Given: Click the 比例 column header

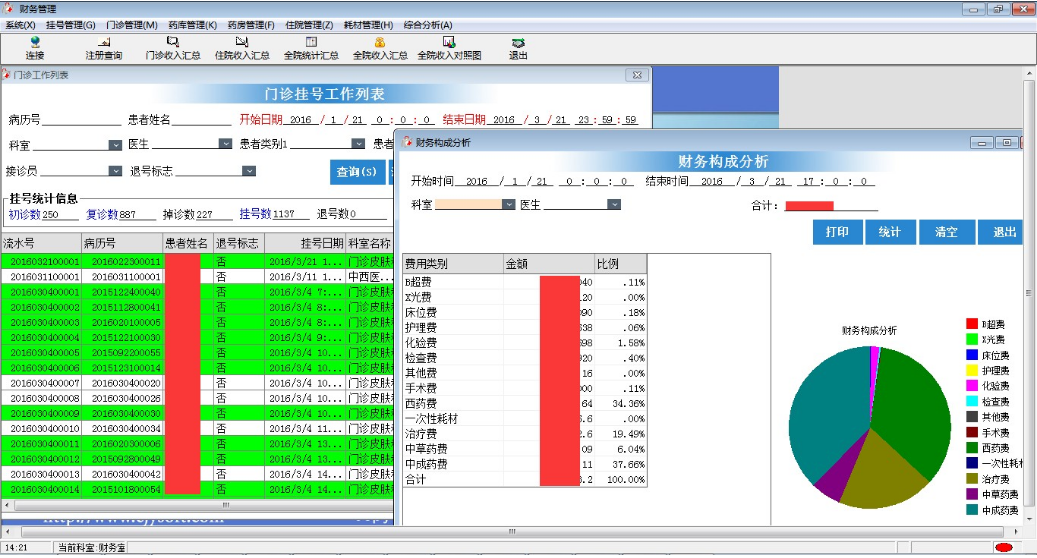Looking at the screenshot, I should click(x=620, y=264).
